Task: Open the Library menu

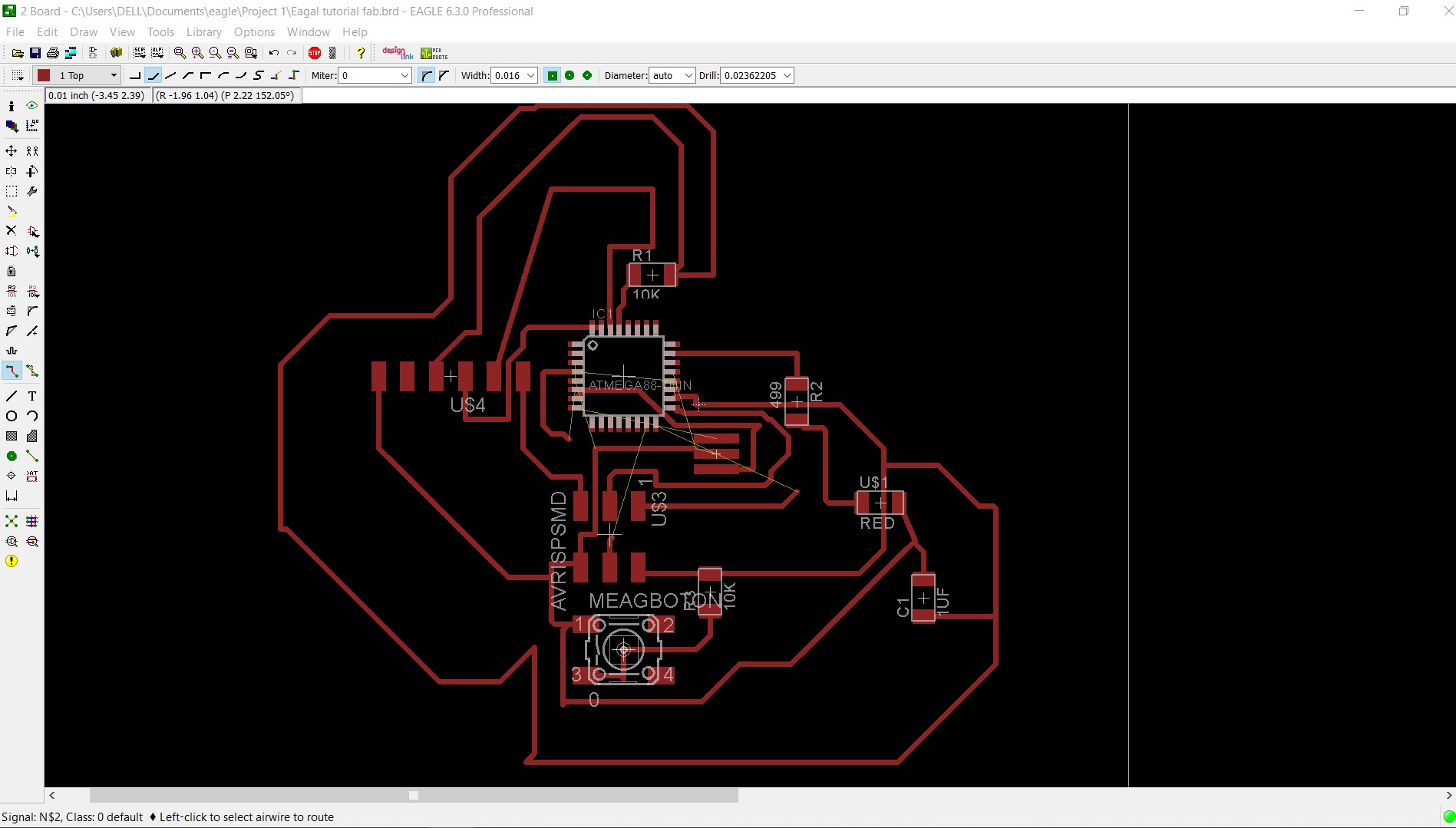Action: click(x=203, y=31)
